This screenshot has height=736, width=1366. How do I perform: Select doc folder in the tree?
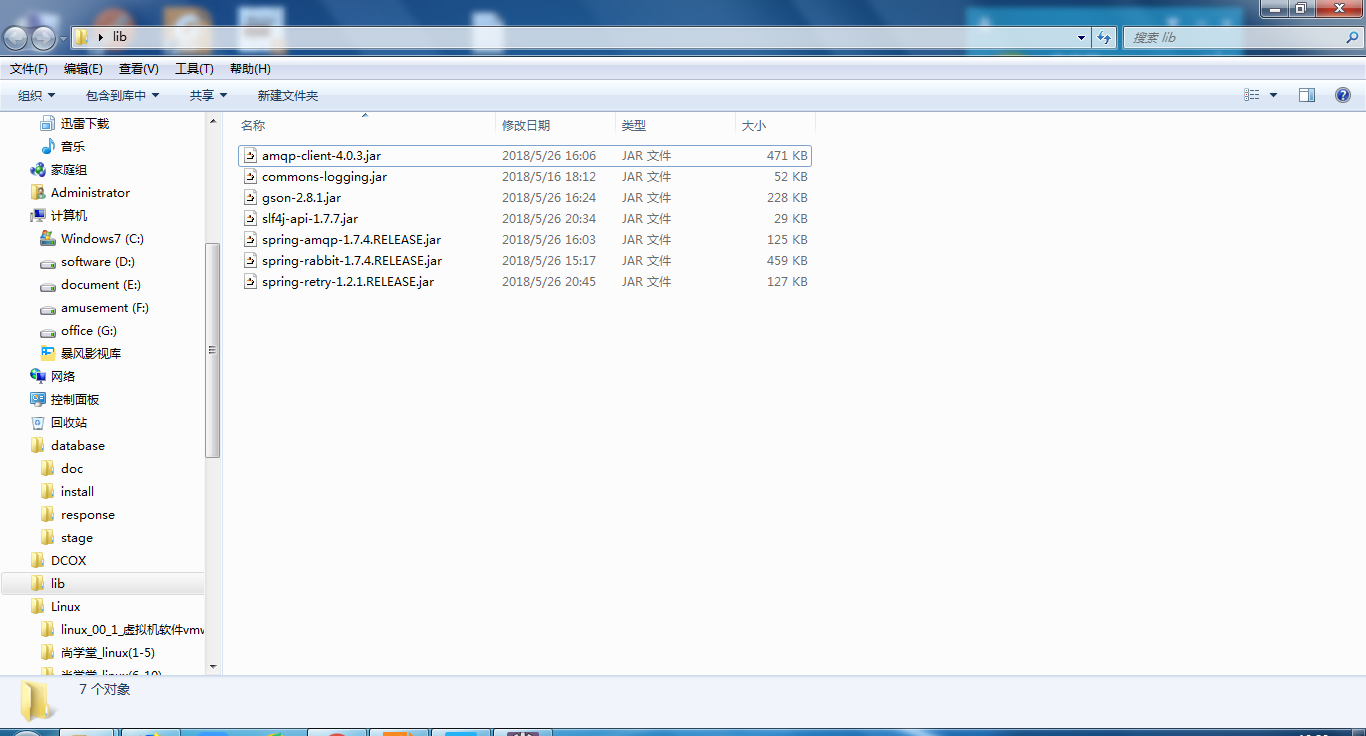(x=72, y=469)
